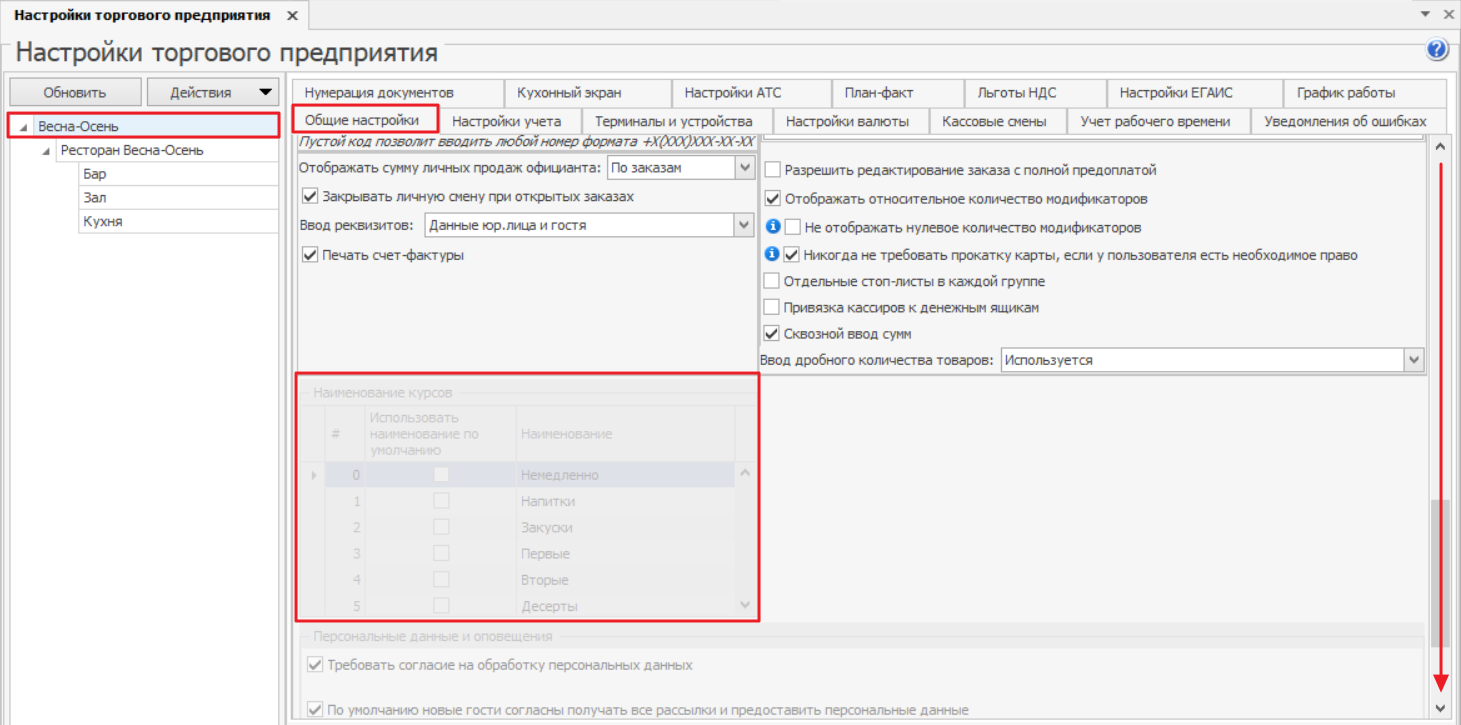Click the main panel vertical scrollbar thumb
This screenshot has width=1461, height=725.
(x=1441, y=572)
